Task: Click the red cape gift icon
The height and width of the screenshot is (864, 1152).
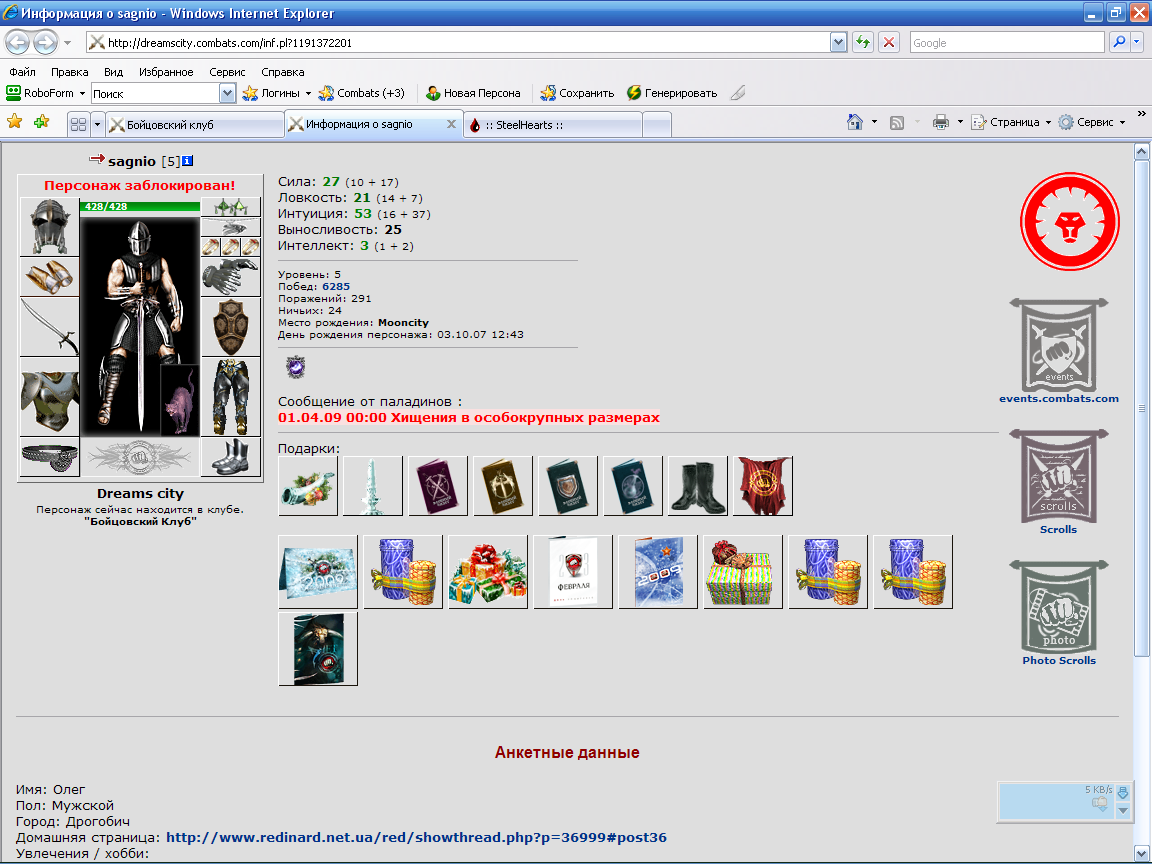Action: pos(763,486)
